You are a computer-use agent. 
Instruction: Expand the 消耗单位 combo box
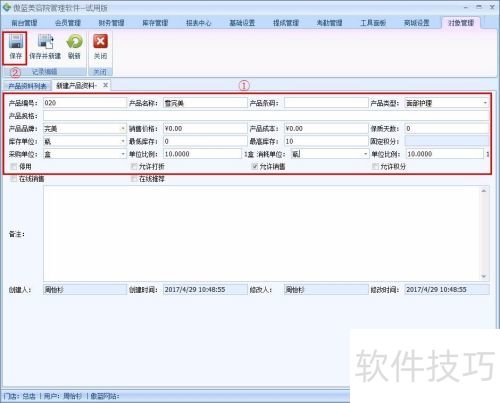click(365, 154)
